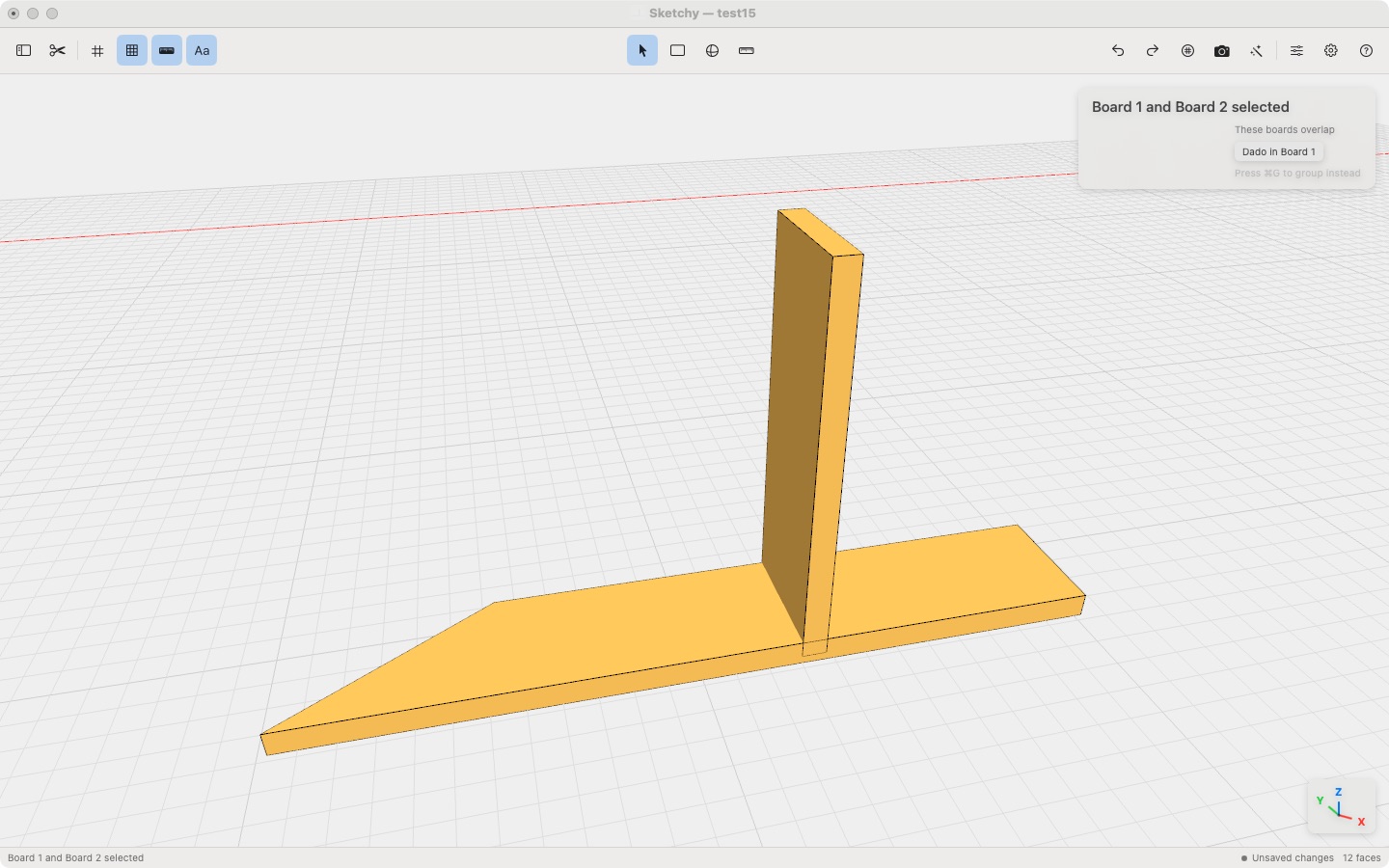Toggle the grid display button
This screenshot has width=1389, height=868.
pos(132,51)
